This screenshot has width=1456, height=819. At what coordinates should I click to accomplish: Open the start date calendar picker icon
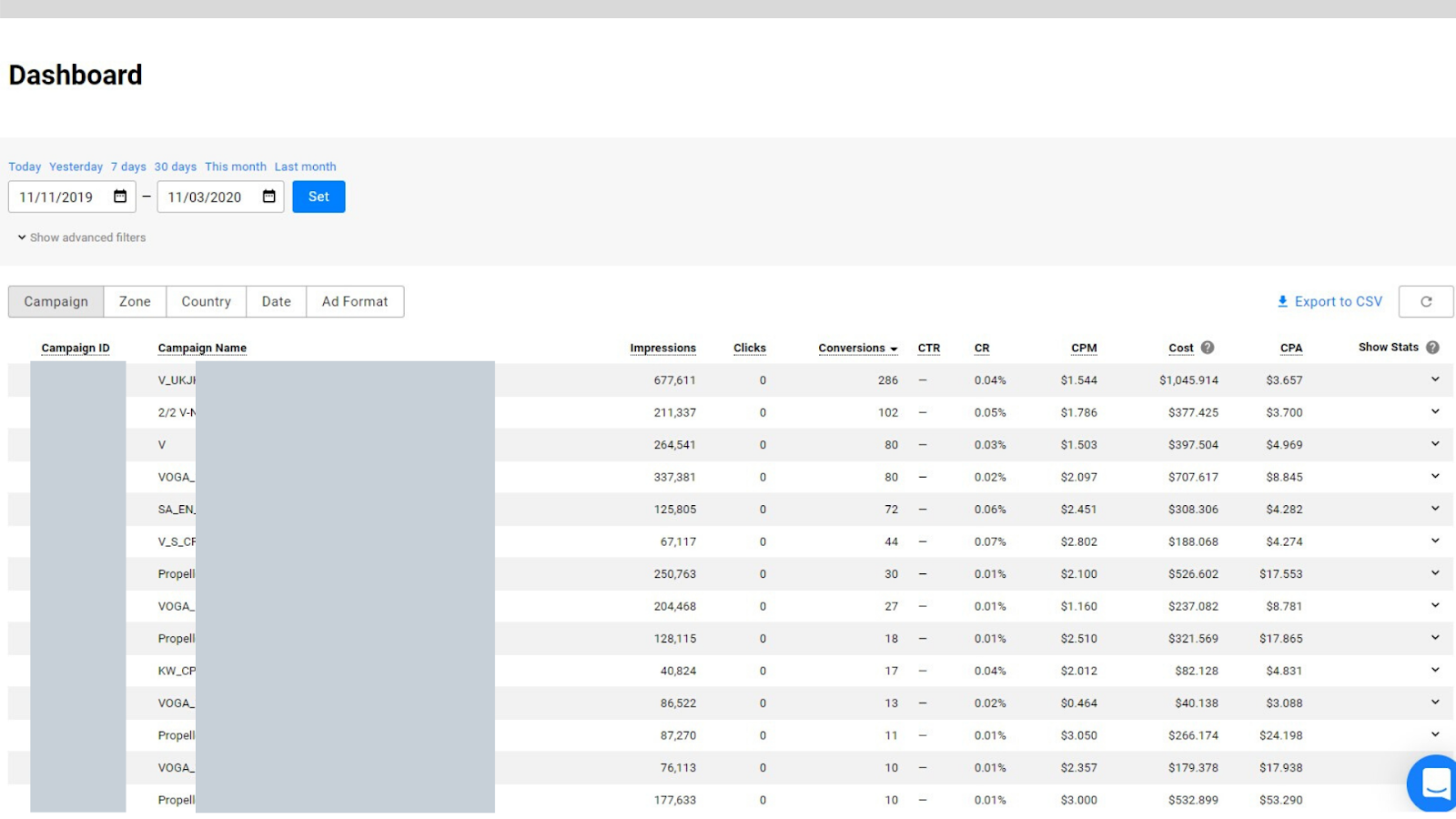120,197
